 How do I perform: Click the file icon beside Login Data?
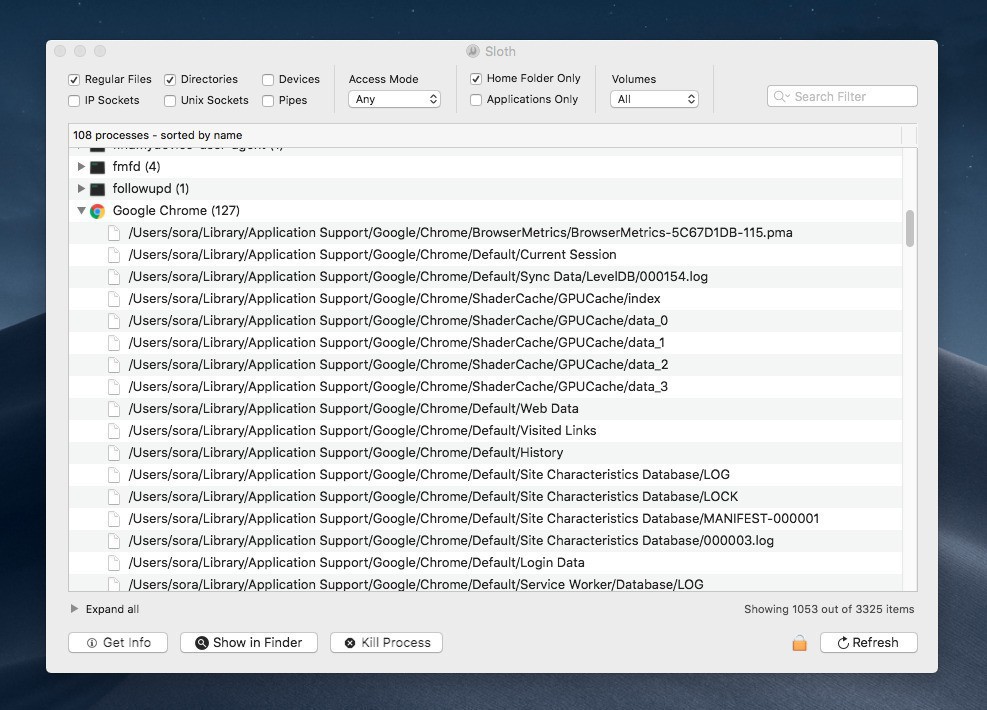point(114,563)
